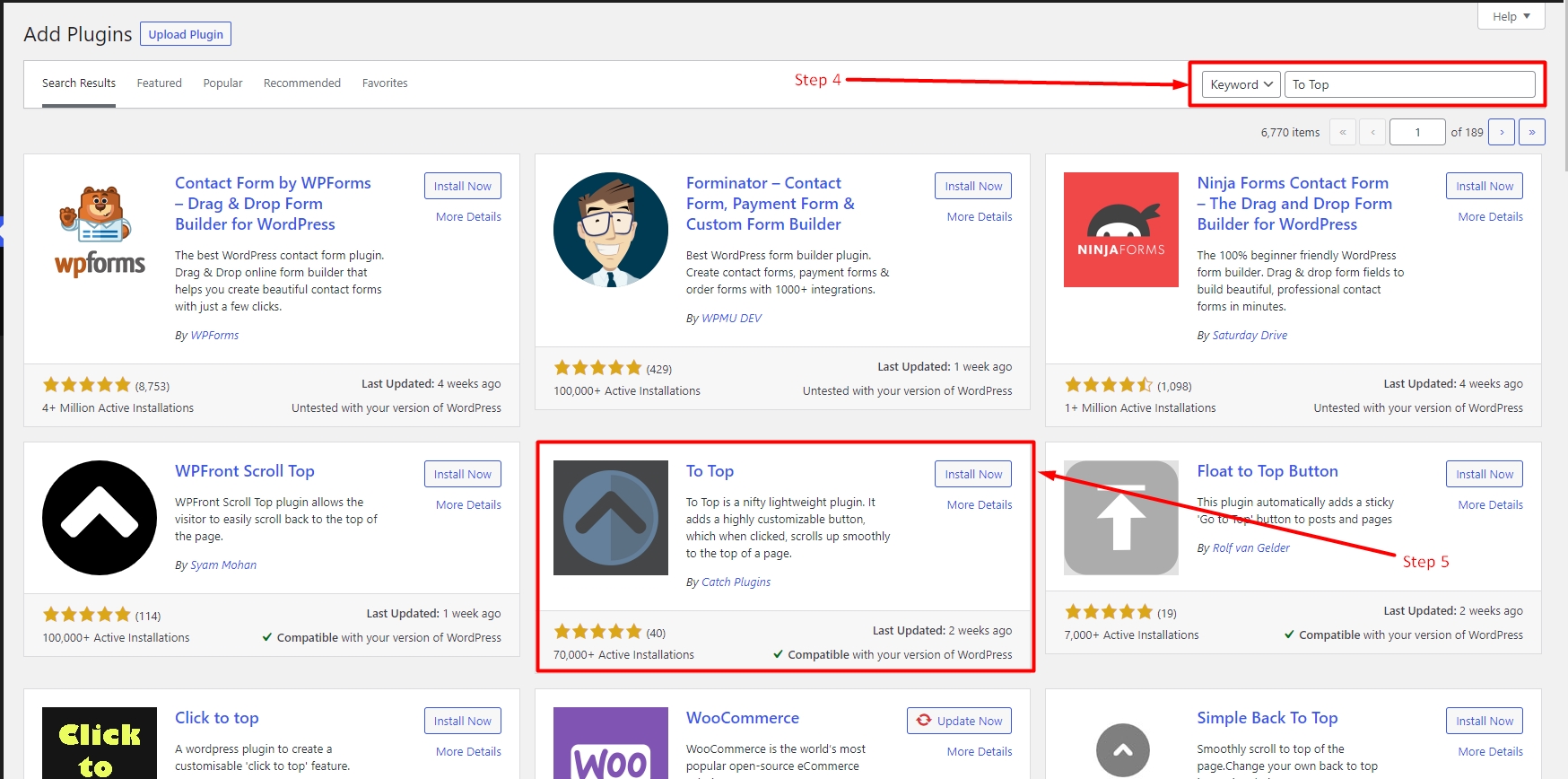This screenshot has height=779, width=1568.
Task: Open the Syam Mohan author link
Action: pyautogui.click(x=223, y=565)
